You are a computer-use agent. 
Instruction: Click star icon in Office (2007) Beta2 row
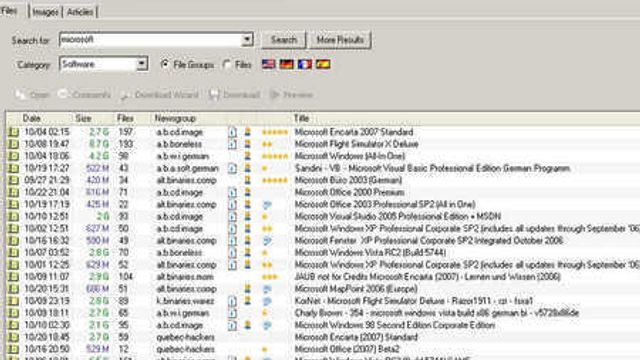[x=264, y=349]
